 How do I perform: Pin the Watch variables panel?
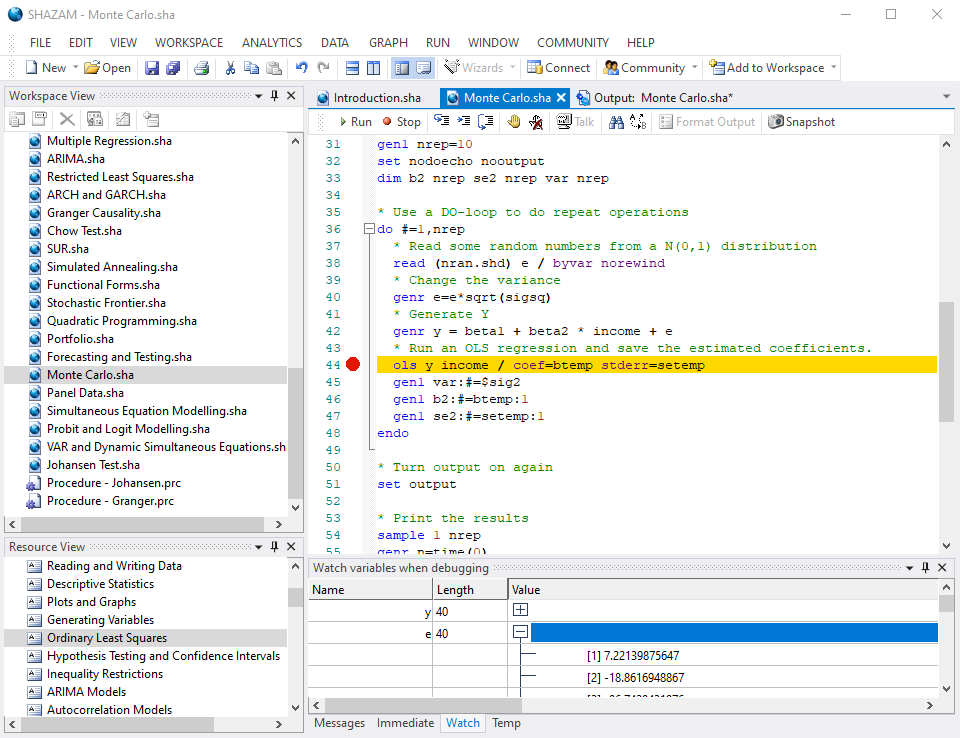925,568
